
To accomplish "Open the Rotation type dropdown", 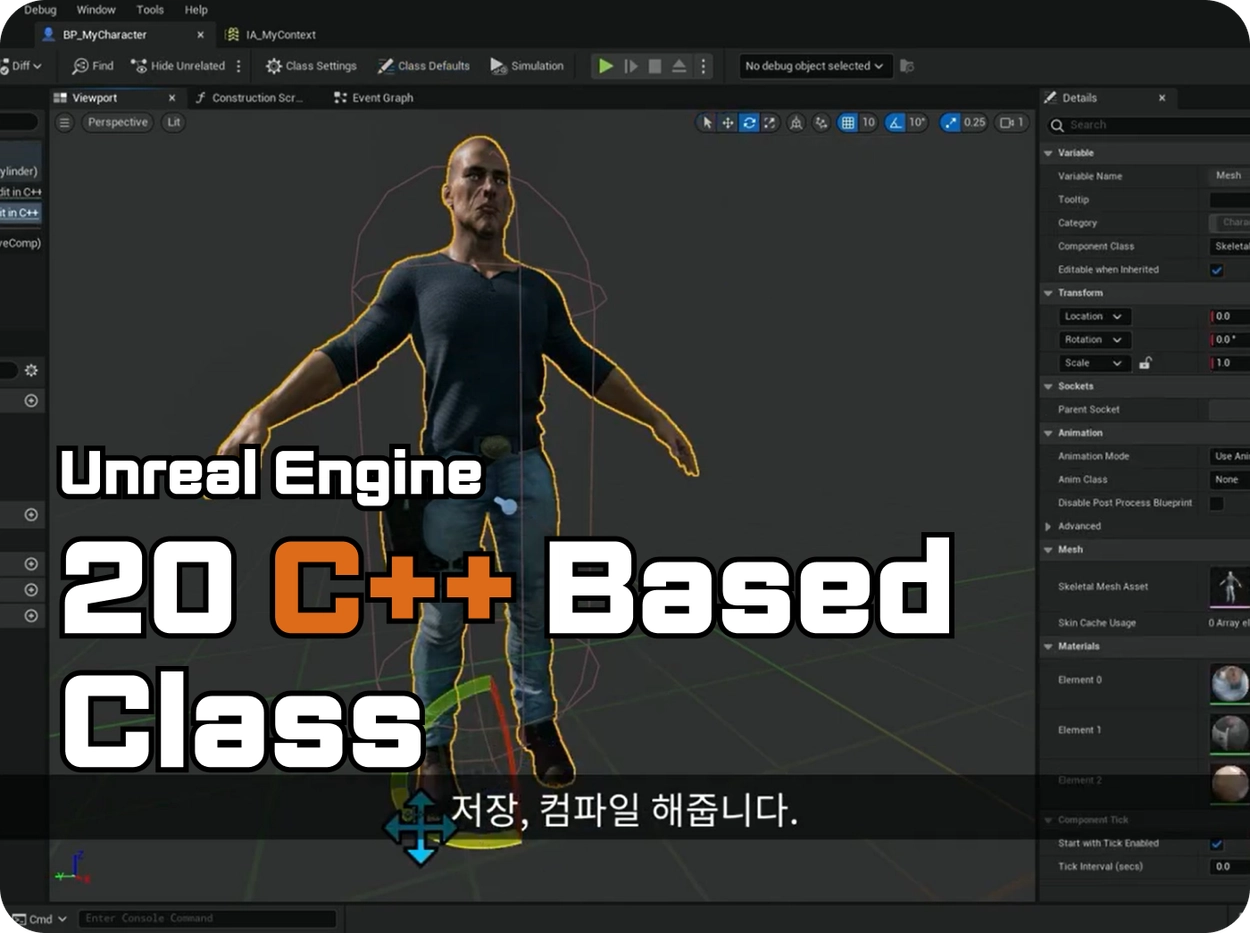I will pos(1095,340).
